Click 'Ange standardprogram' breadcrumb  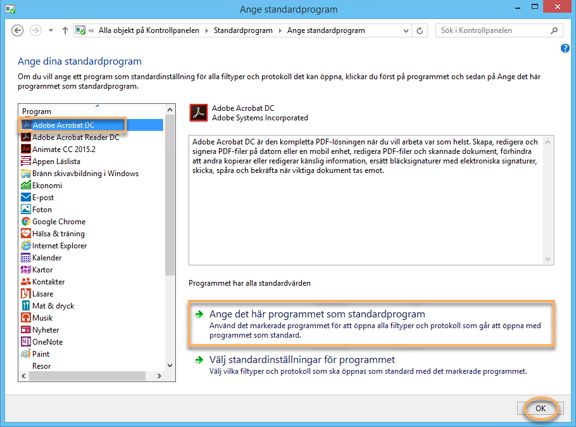(326, 30)
